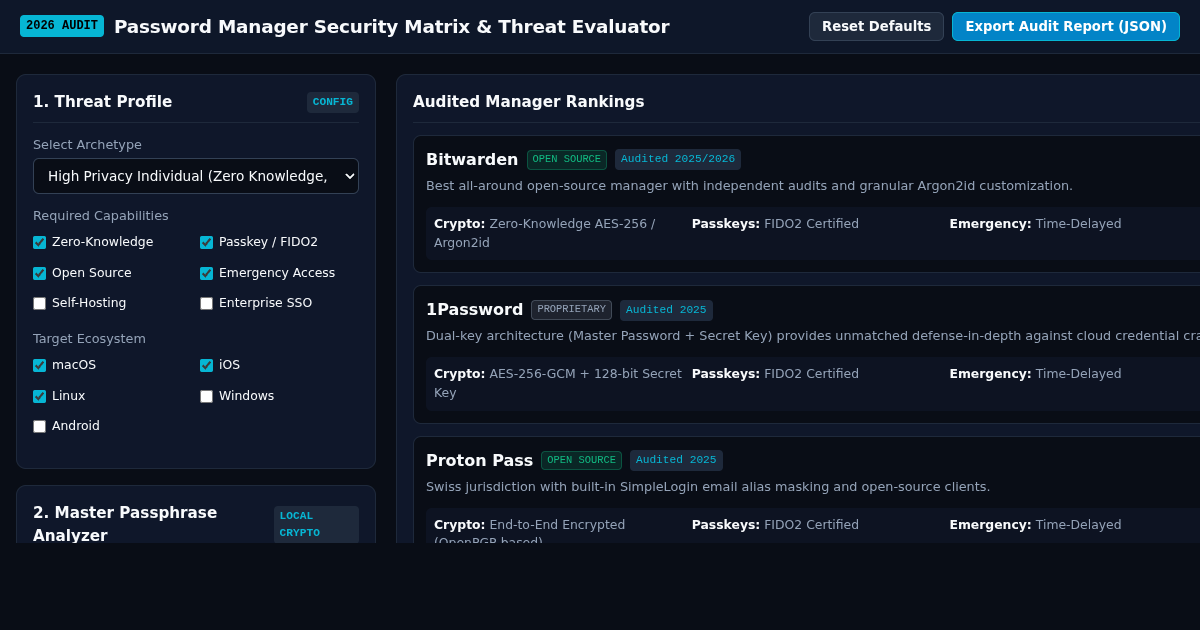Uncheck the Open Source capability
This screenshot has width=1200, height=630.
coord(39,273)
